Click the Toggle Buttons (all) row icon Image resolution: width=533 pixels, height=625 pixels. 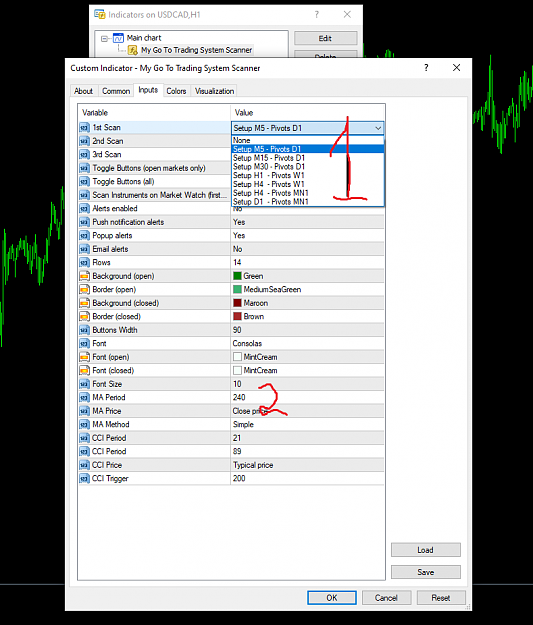click(x=84, y=182)
